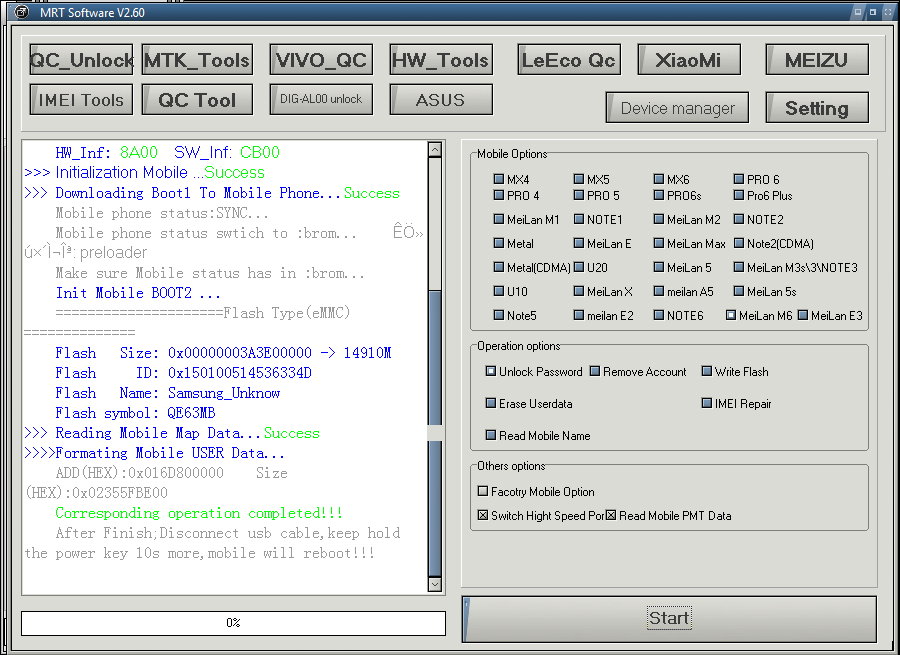Open LeEco Qc module
This screenshot has height=655, width=900.
click(x=569, y=60)
